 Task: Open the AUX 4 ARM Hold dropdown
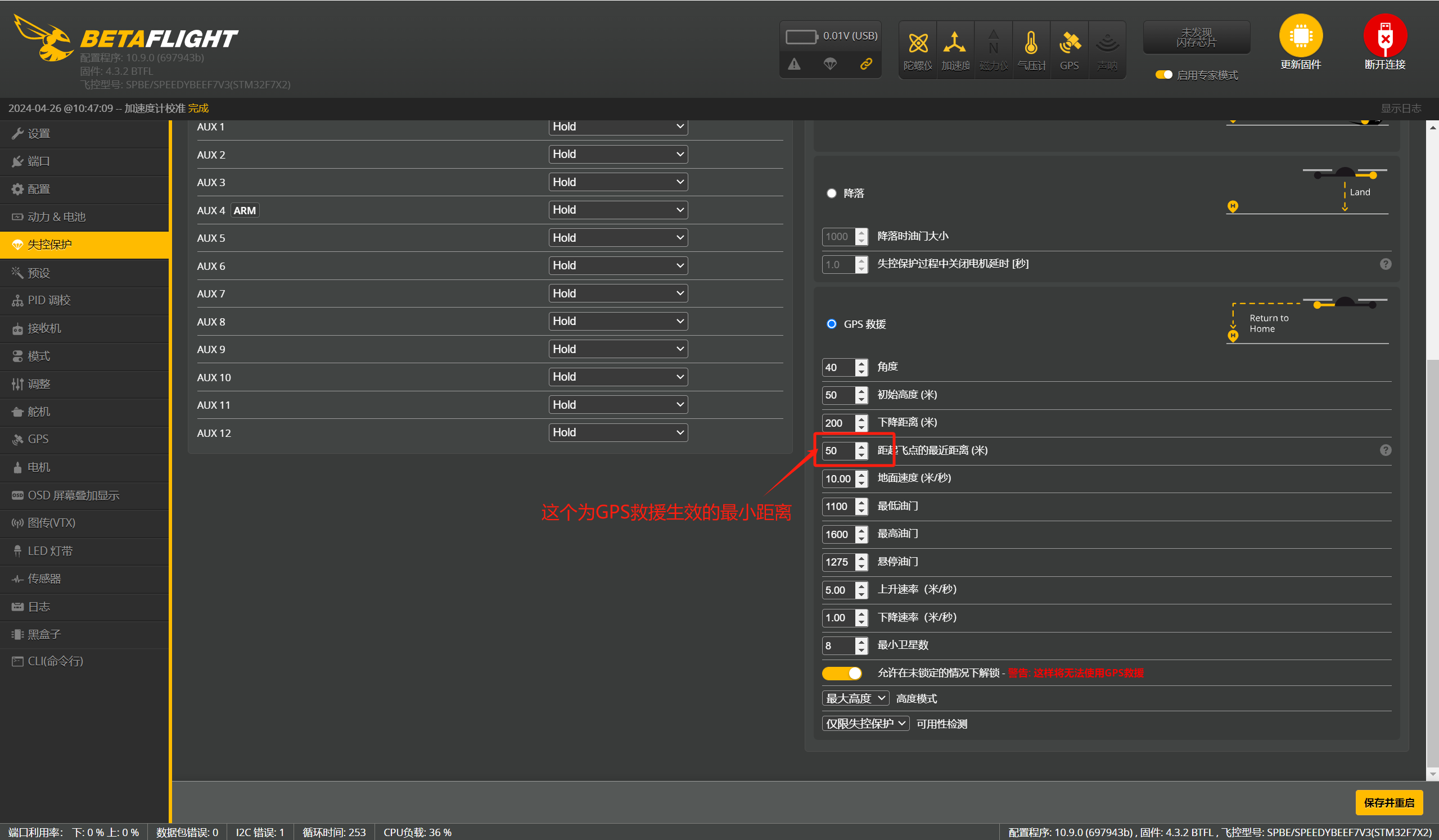[x=618, y=210]
